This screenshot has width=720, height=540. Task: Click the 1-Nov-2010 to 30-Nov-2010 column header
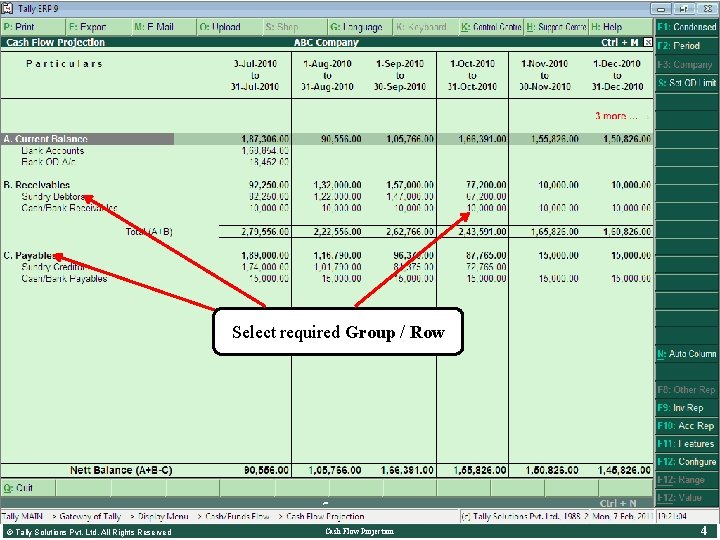tap(545, 75)
